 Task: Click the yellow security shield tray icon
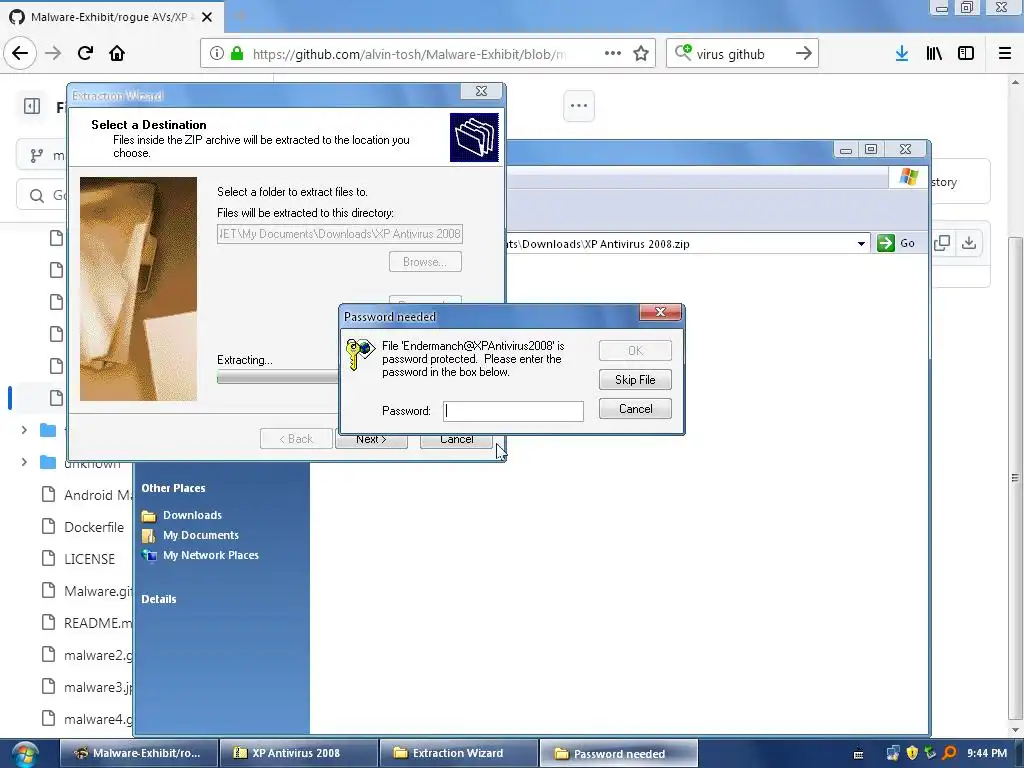912,753
